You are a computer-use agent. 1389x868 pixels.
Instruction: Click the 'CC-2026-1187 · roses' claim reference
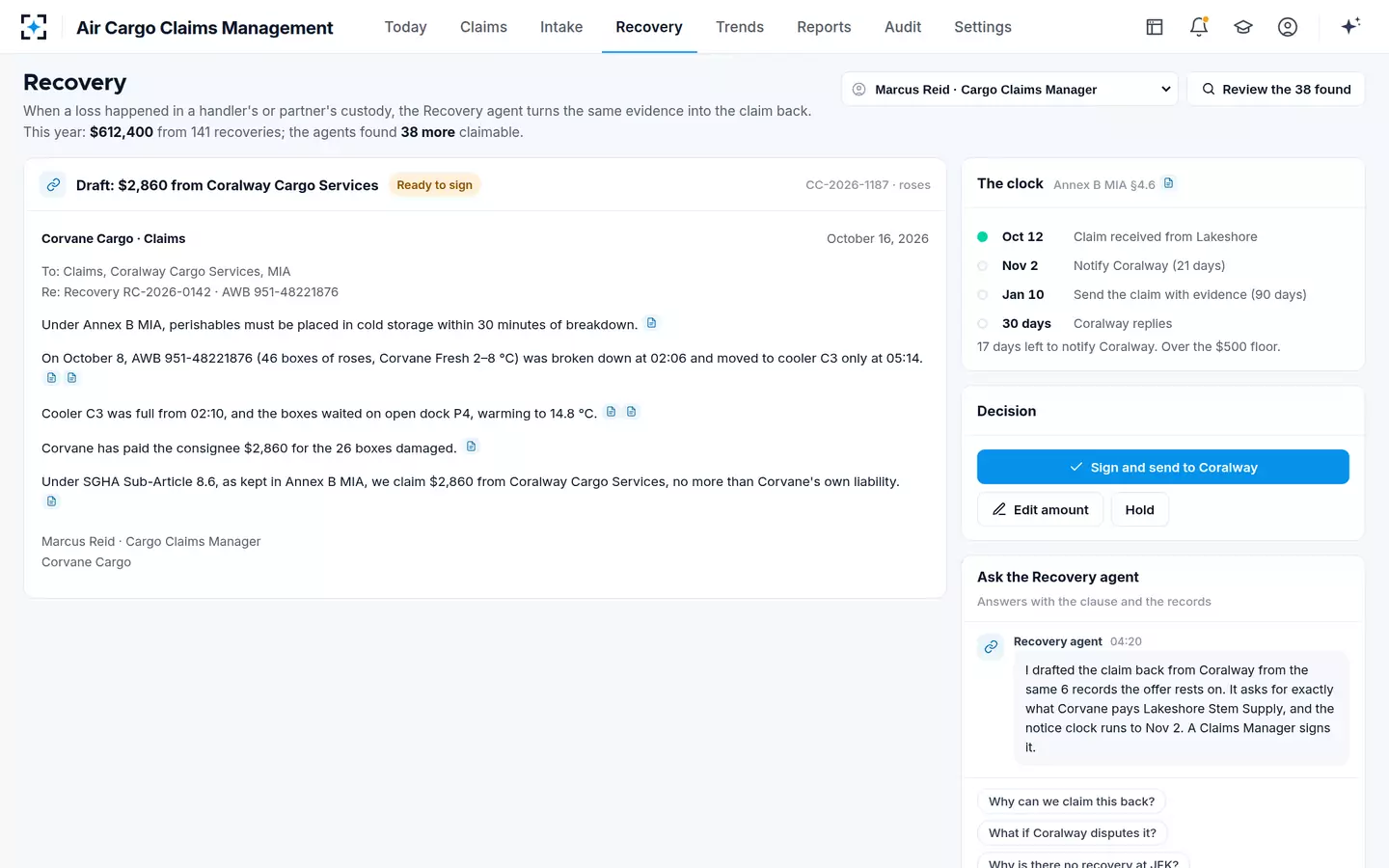point(868,185)
